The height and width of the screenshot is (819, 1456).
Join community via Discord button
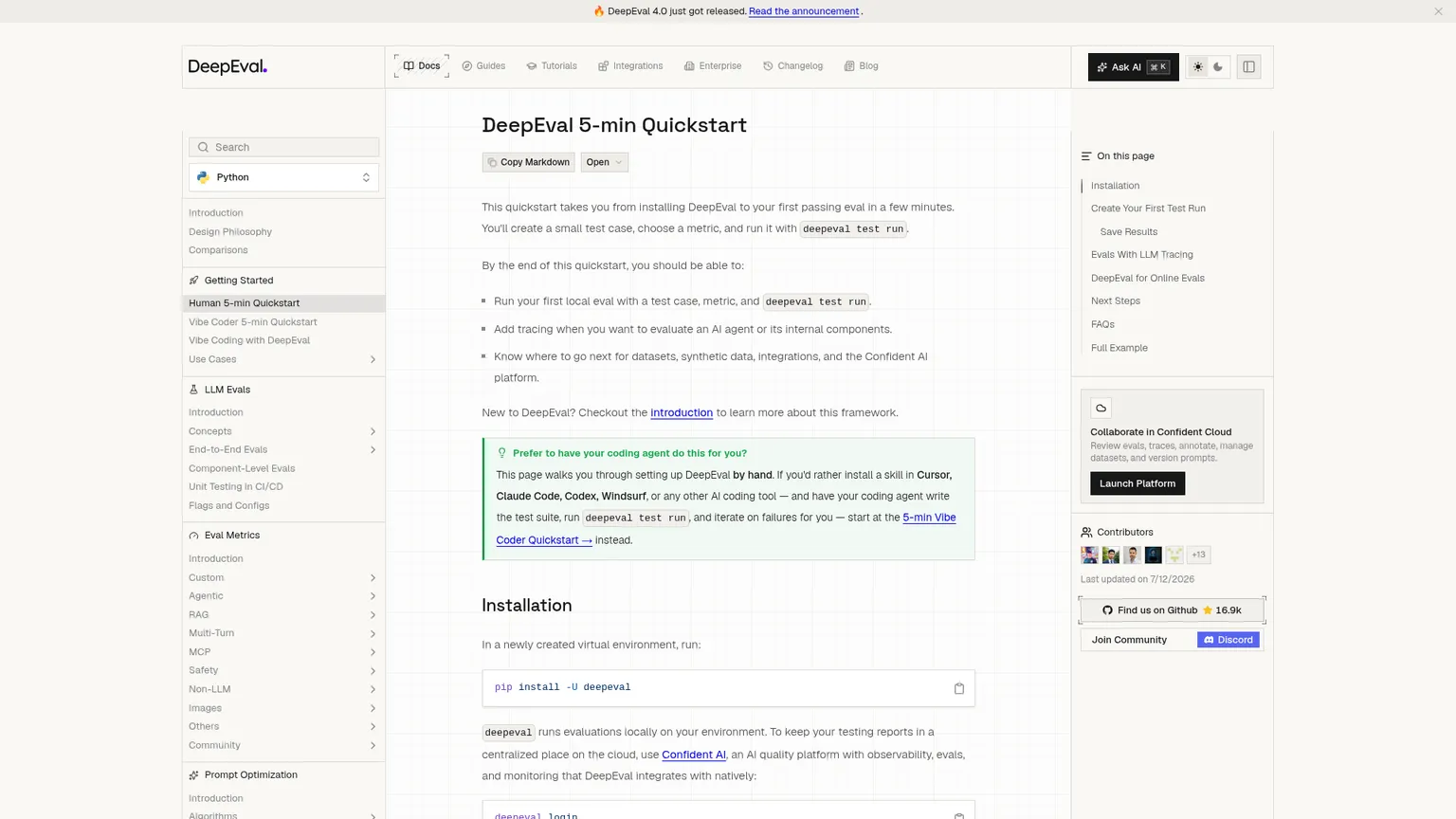click(x=1228, y=640)
